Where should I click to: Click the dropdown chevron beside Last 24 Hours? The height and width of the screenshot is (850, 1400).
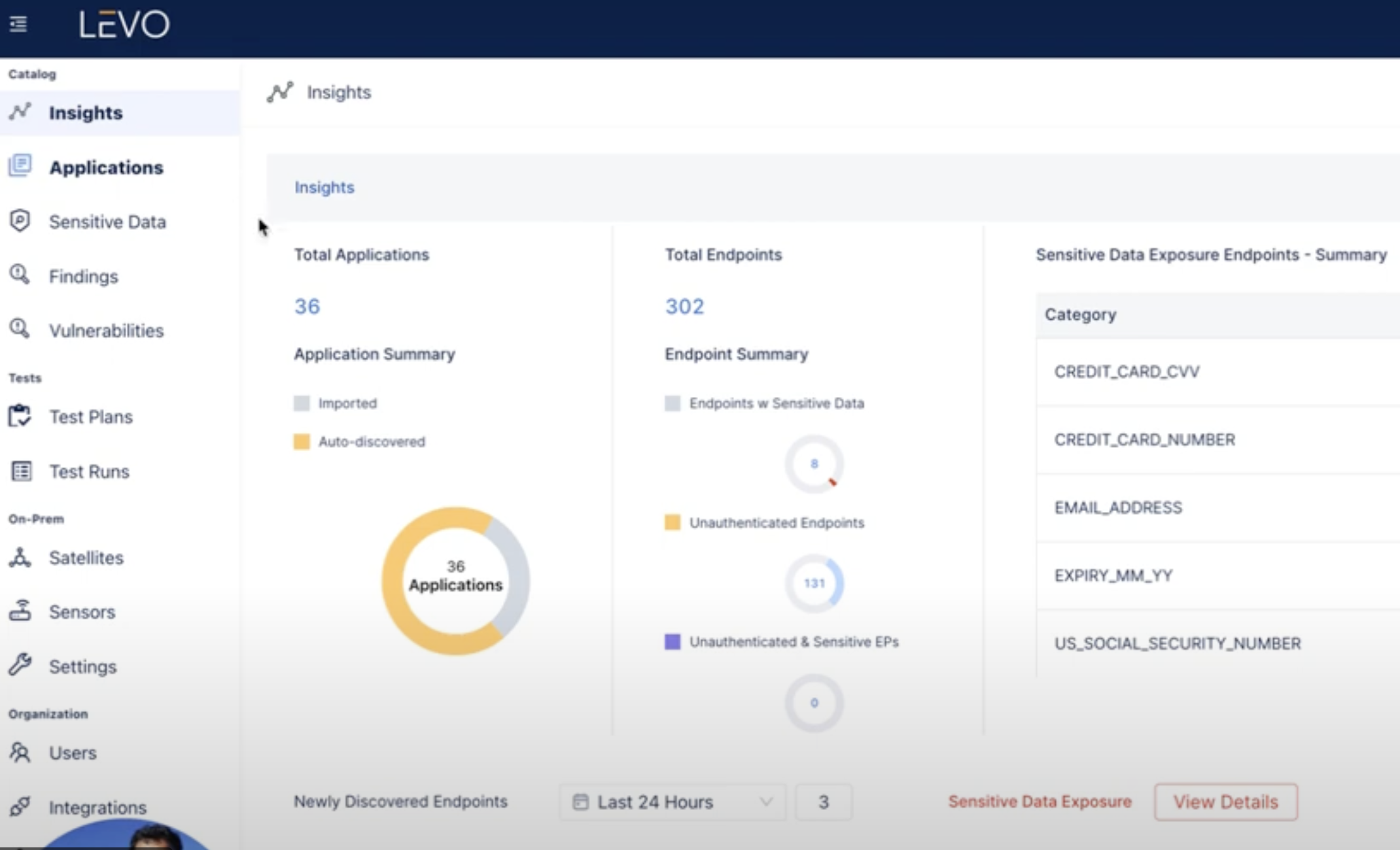point(766,802)
